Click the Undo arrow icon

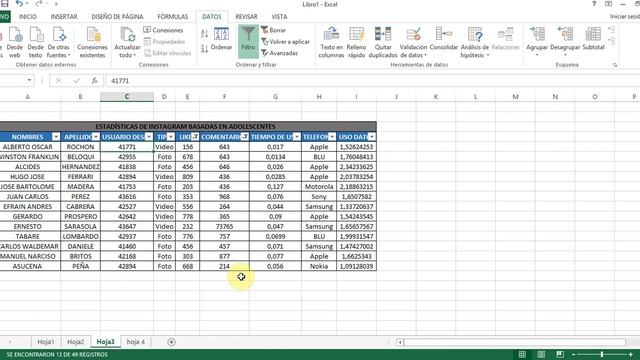(x=19, y=4)
